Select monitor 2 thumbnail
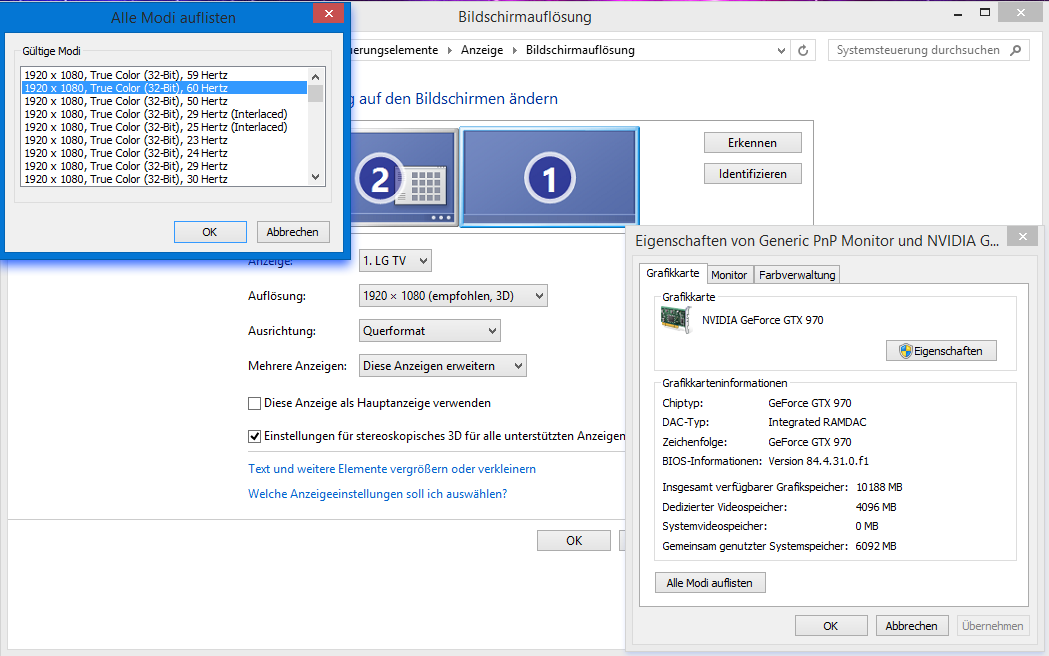1049x656 pixels. coord(404,179)
